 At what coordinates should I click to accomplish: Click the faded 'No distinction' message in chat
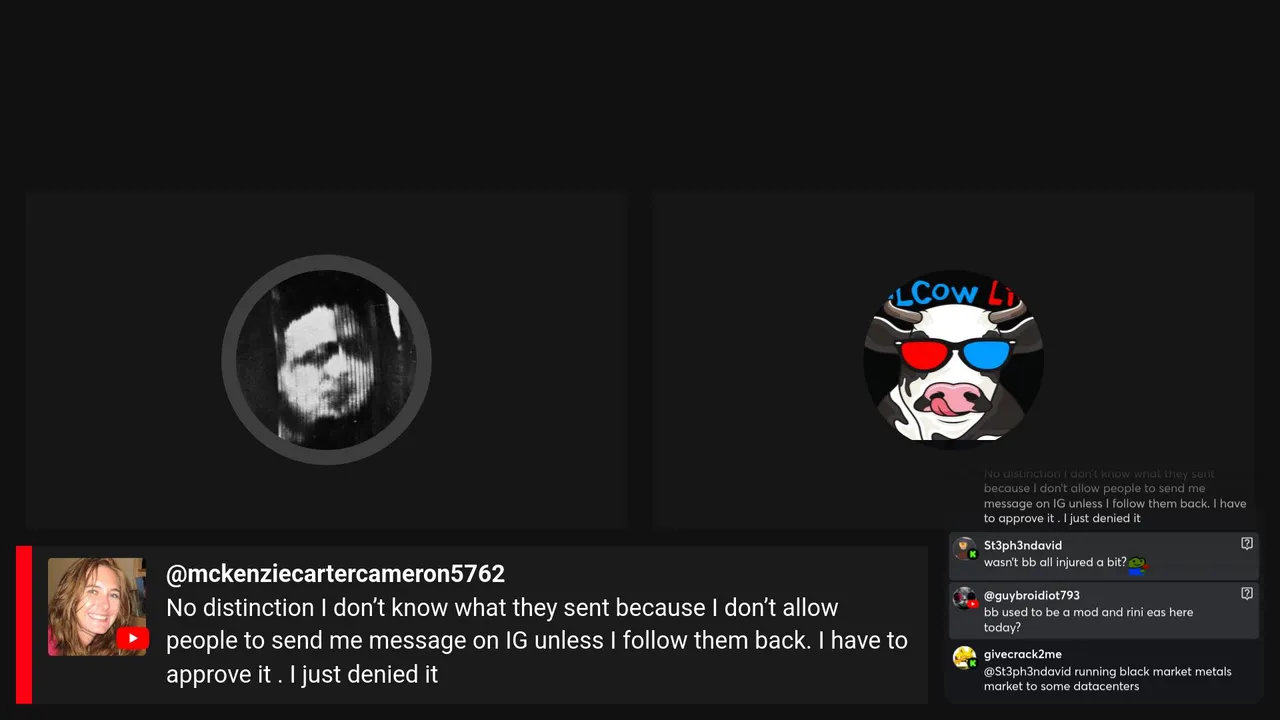click(1115, 496)
